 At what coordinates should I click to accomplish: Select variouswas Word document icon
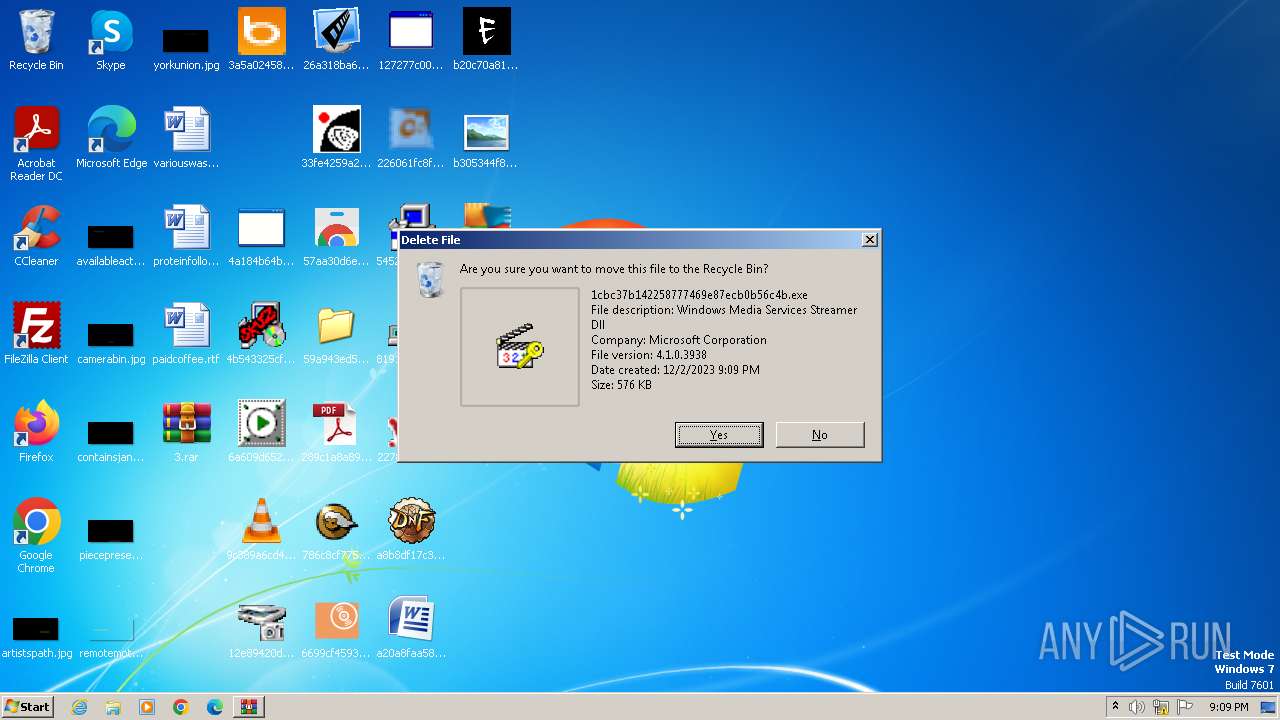click(x=186, y=138)
